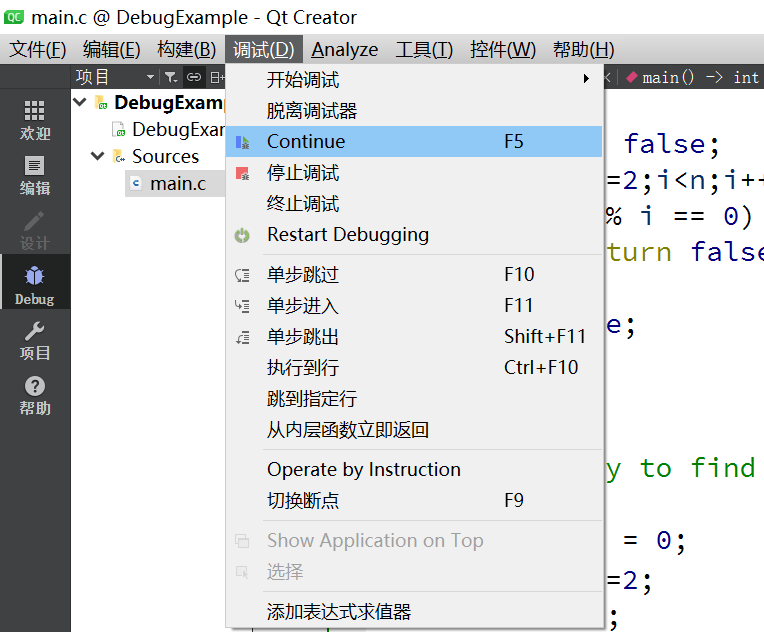Switch to 编辑 (Edit) mode
Image resolution: width=764 pixels, height=632 pixels.
pos(35,175)
